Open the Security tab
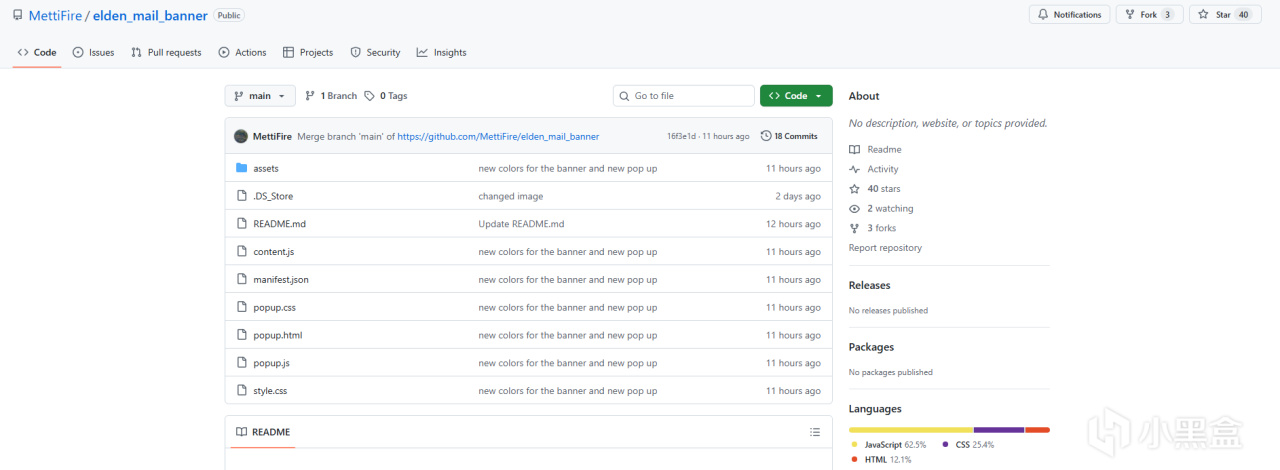Viewport: 1280px width, 470px height. coord(375,52)
